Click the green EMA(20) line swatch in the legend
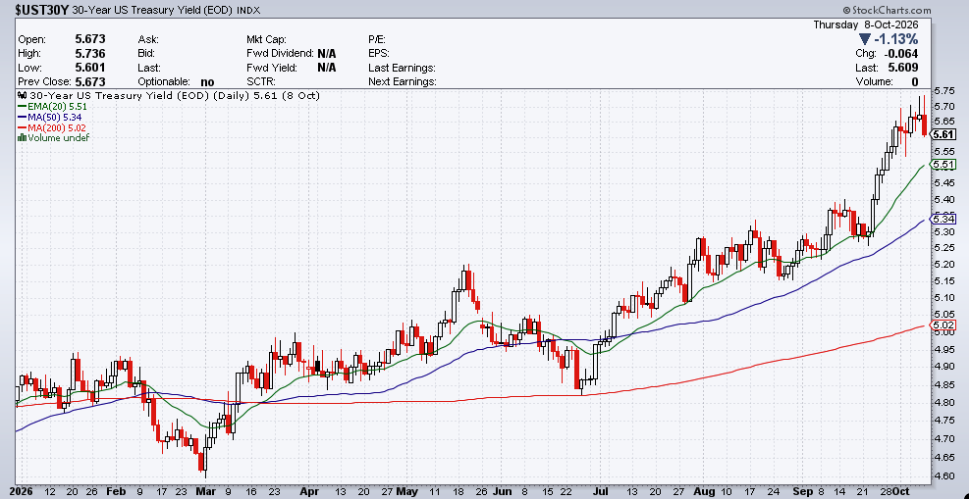This screenshot has width=969, height=499. click(21, 106)
